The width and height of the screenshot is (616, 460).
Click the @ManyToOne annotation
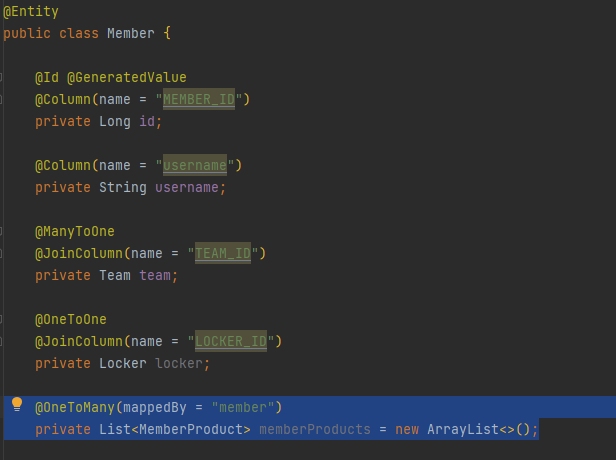[75, 231]
